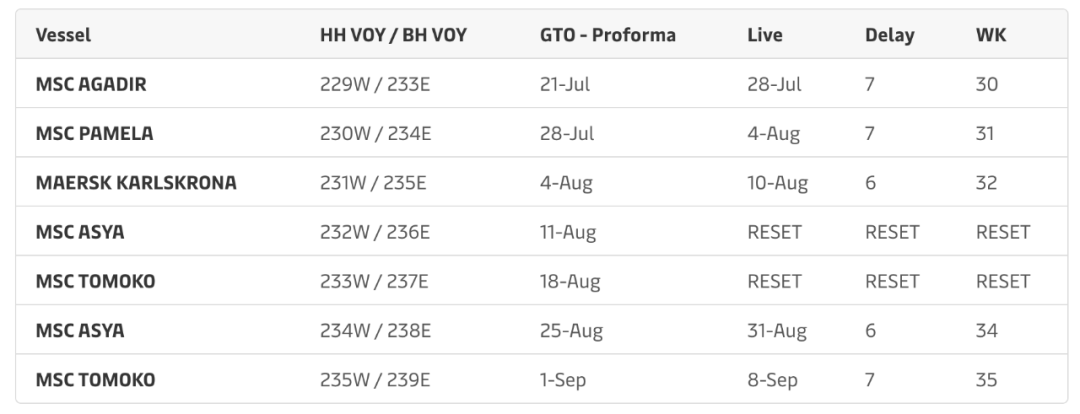The width and height of the screenshot is (1080, 414).
Task: Click voyage 235W / 239E cell
Action: point(374,380)
